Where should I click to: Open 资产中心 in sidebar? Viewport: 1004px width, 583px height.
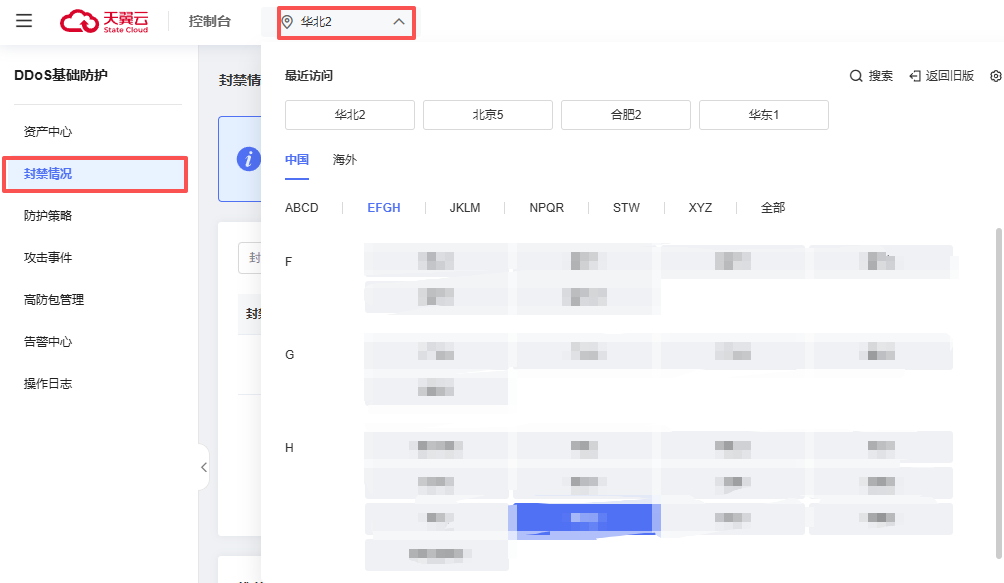click(x=48, y=132)
